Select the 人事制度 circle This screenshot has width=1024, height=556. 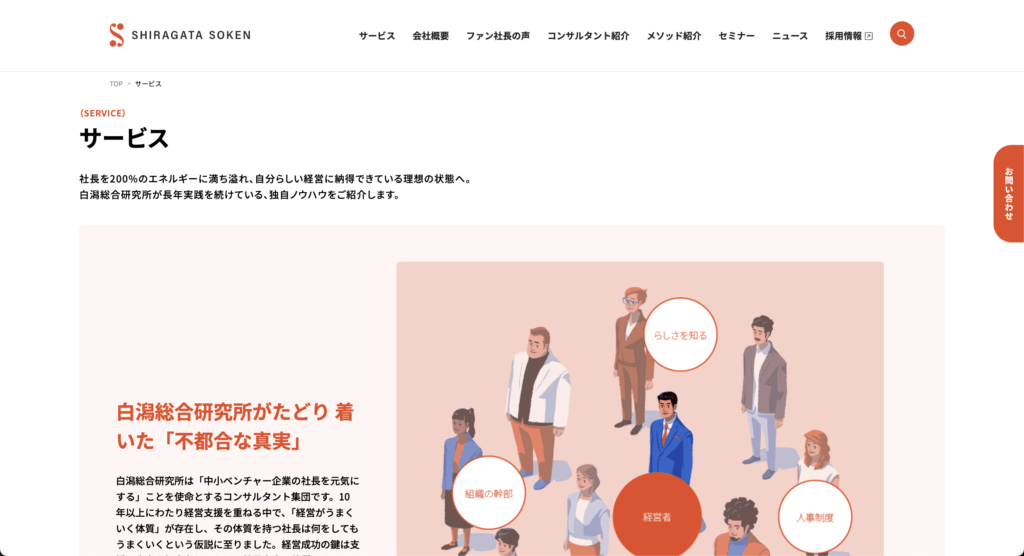click(x=815, y=517)
